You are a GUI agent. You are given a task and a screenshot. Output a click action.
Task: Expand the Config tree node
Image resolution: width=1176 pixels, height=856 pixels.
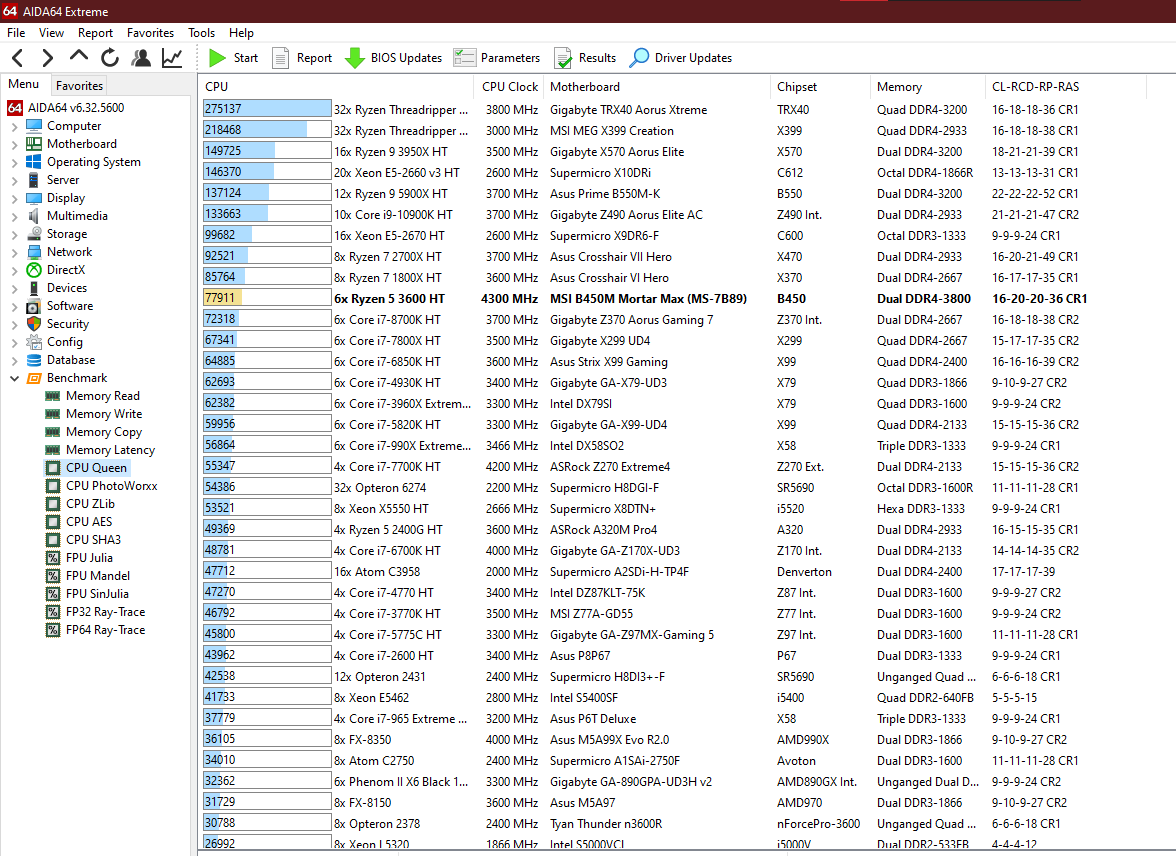(14, 343)
